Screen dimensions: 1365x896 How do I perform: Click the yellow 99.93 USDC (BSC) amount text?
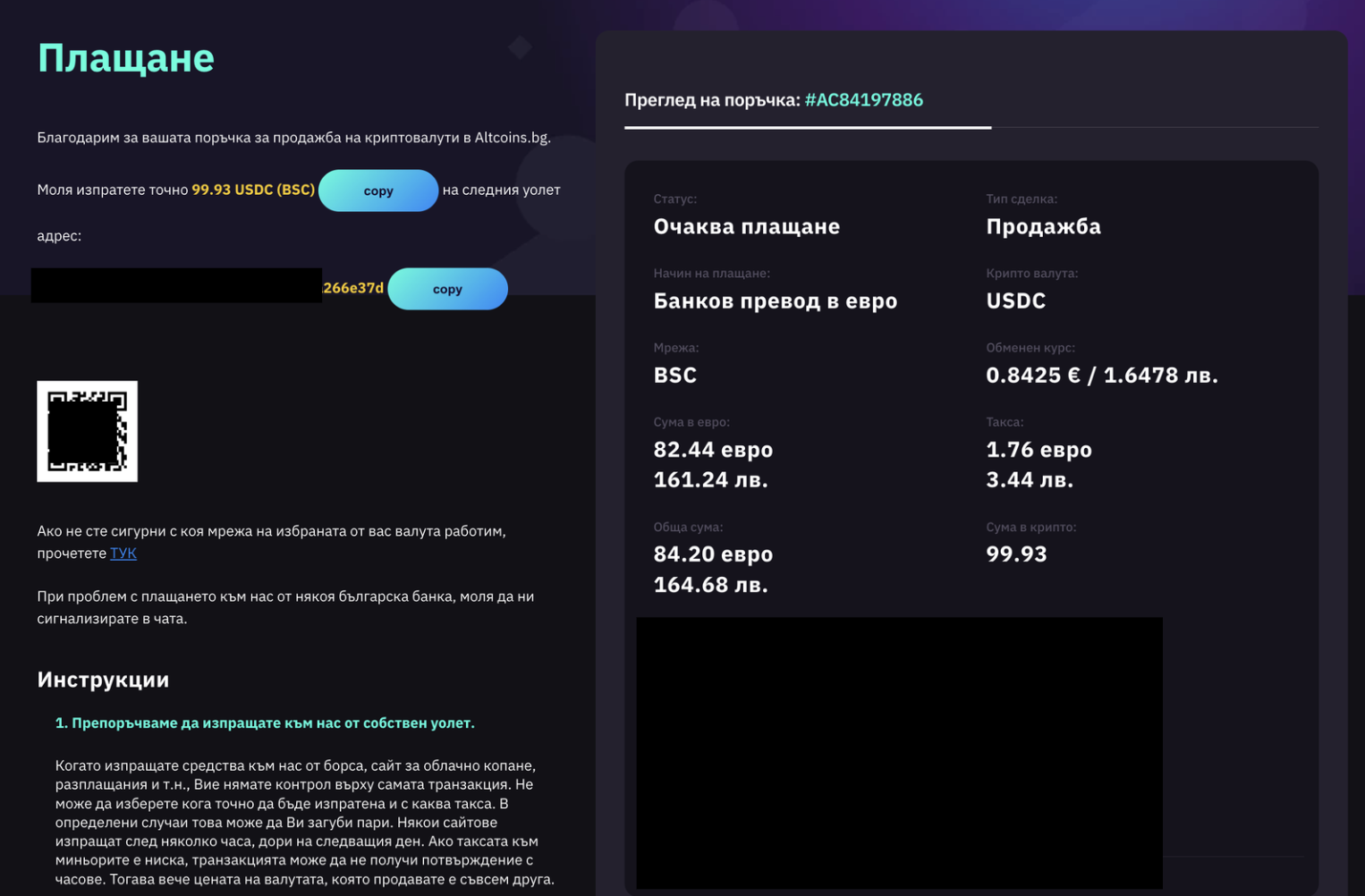[x=253, y=190]
